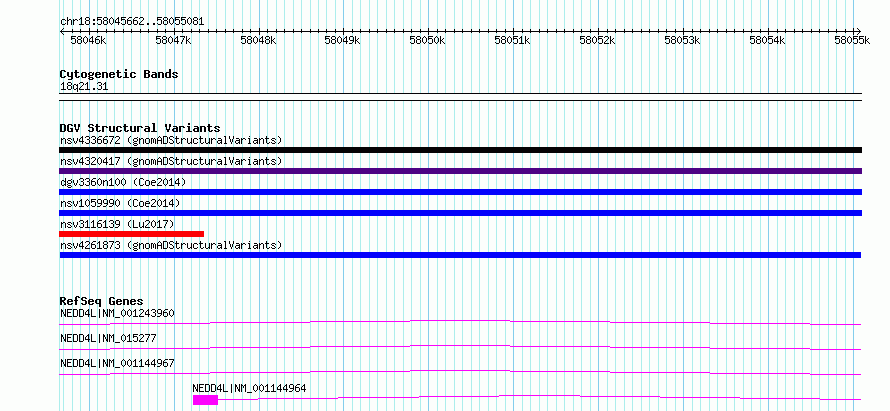This screenshot has height=411, width=890.
Task: Click the NEDD4L|NM_001144964 transcript label
Action: pyautogui.click(x=250, y=388)
